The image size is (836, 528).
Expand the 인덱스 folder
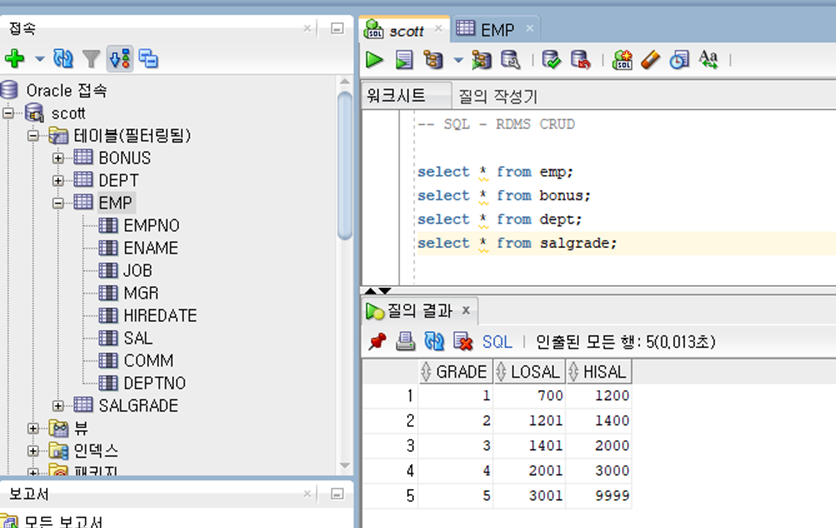33,451
